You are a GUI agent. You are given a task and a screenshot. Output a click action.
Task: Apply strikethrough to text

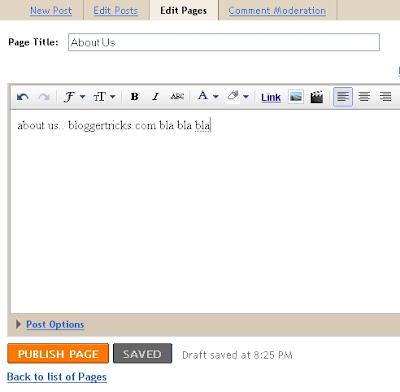177,96
